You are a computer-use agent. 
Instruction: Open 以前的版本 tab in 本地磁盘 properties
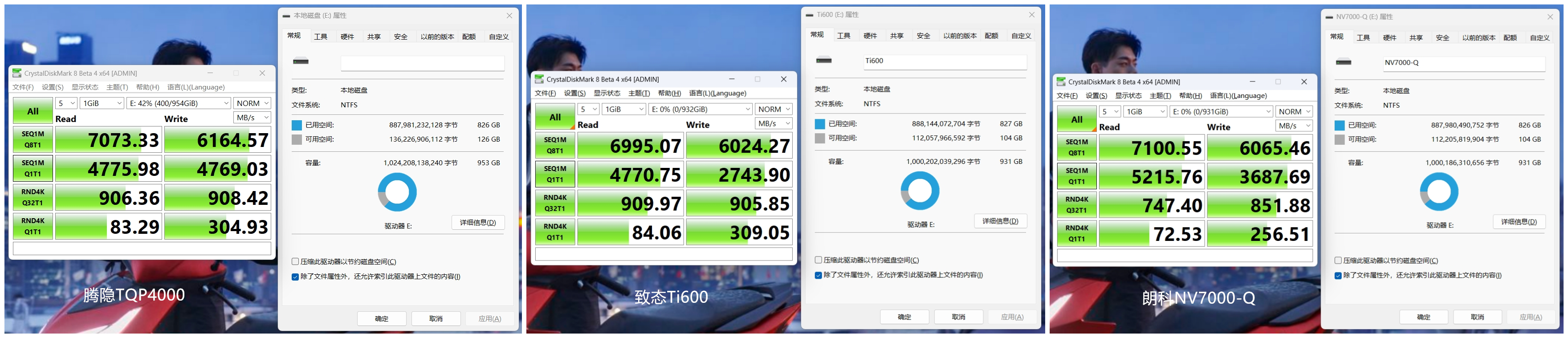pyautogui.click(x=437, y=37)
